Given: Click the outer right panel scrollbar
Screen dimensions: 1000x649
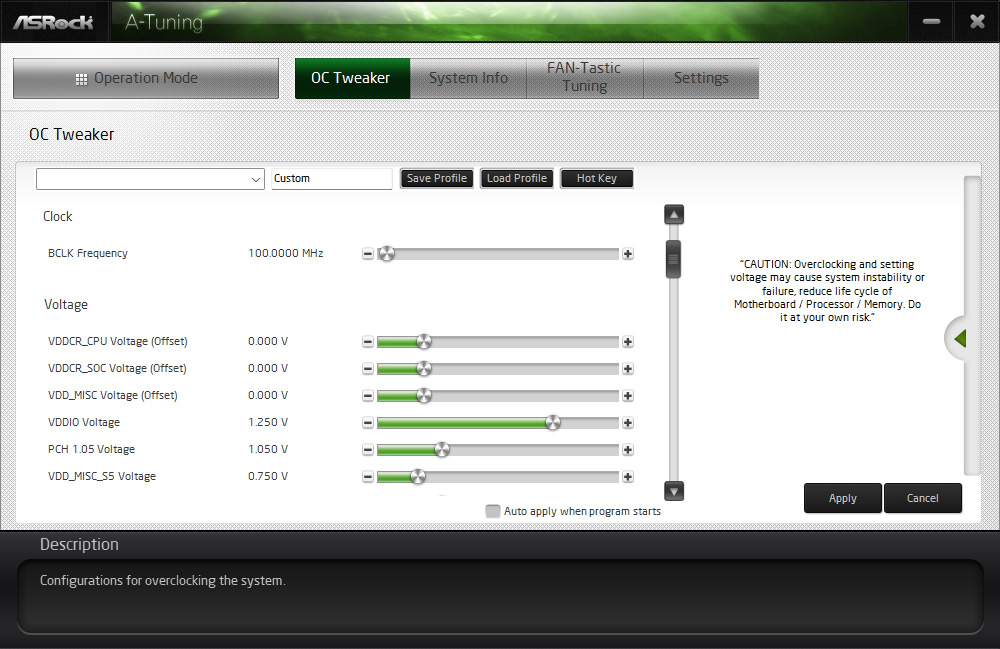Looking at the screenshot, I should pyautogui.click(x=972, y=325).
